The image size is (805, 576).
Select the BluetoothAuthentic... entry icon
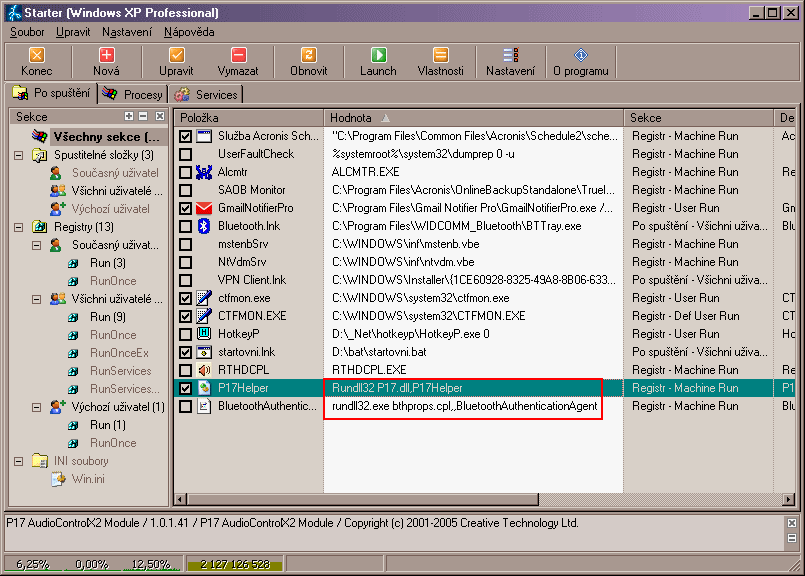pyautogui.click(x=204, y=406)
